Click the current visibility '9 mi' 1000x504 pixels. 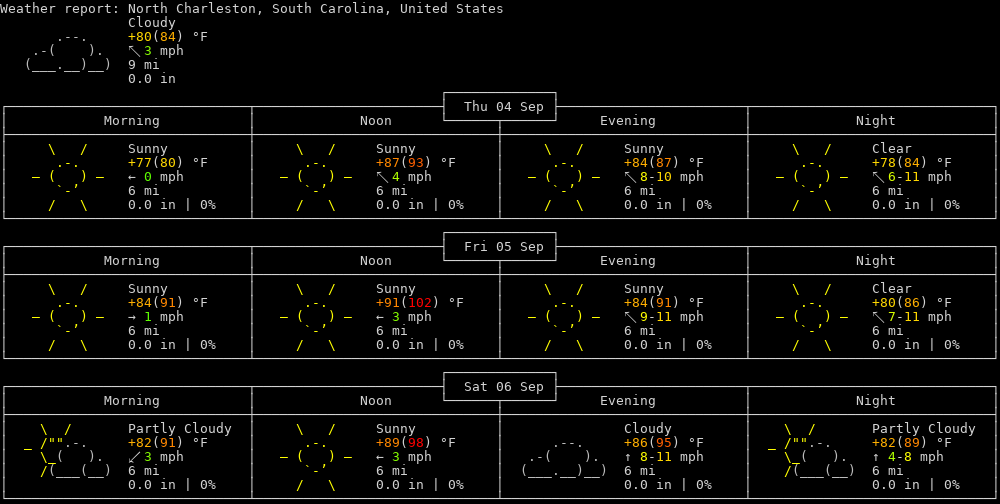[143, 64]
